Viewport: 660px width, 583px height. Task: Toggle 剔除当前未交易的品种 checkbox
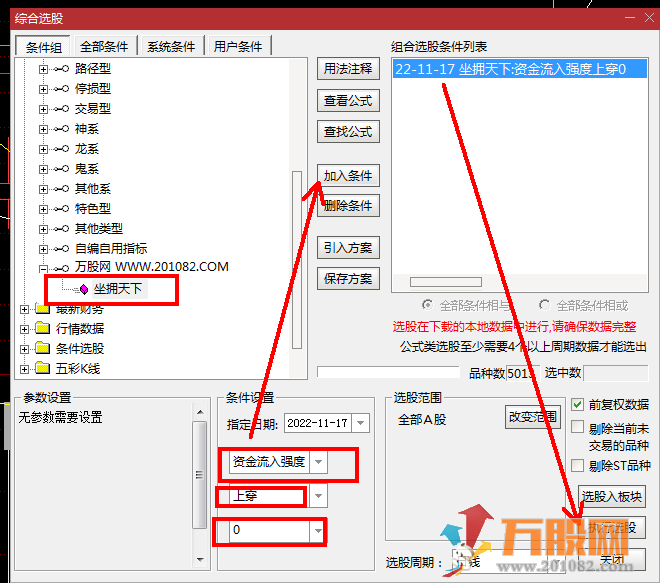[x=578, y=427]
